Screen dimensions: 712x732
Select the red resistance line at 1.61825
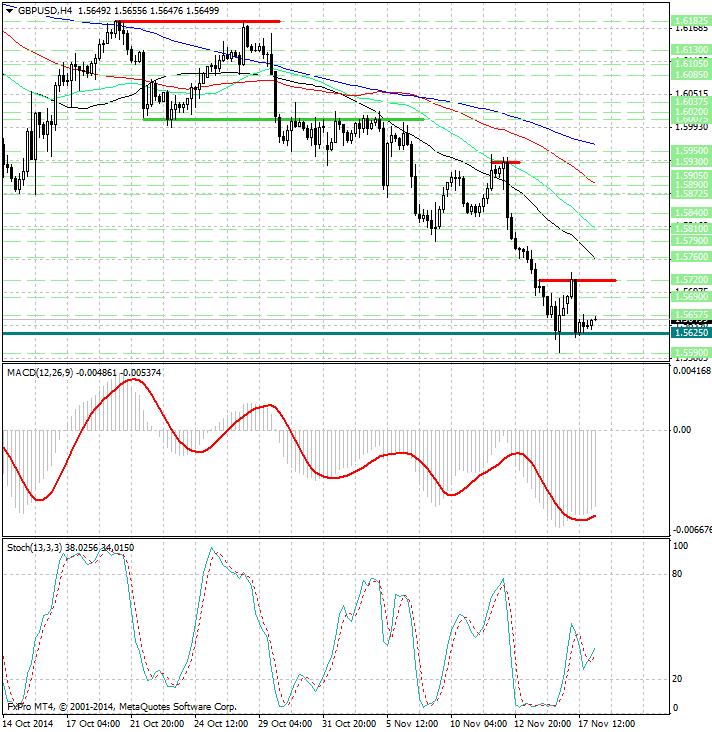coord(198,21)
